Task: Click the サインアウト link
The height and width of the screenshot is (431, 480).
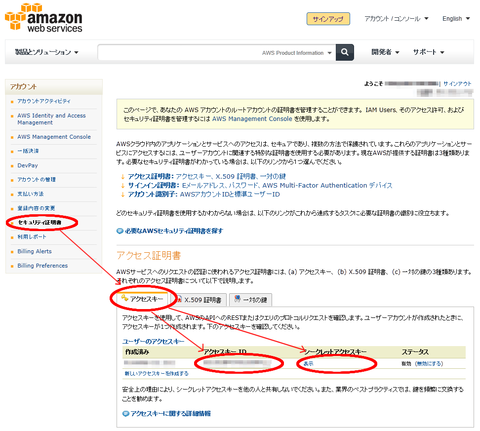Action: [457, 84]
